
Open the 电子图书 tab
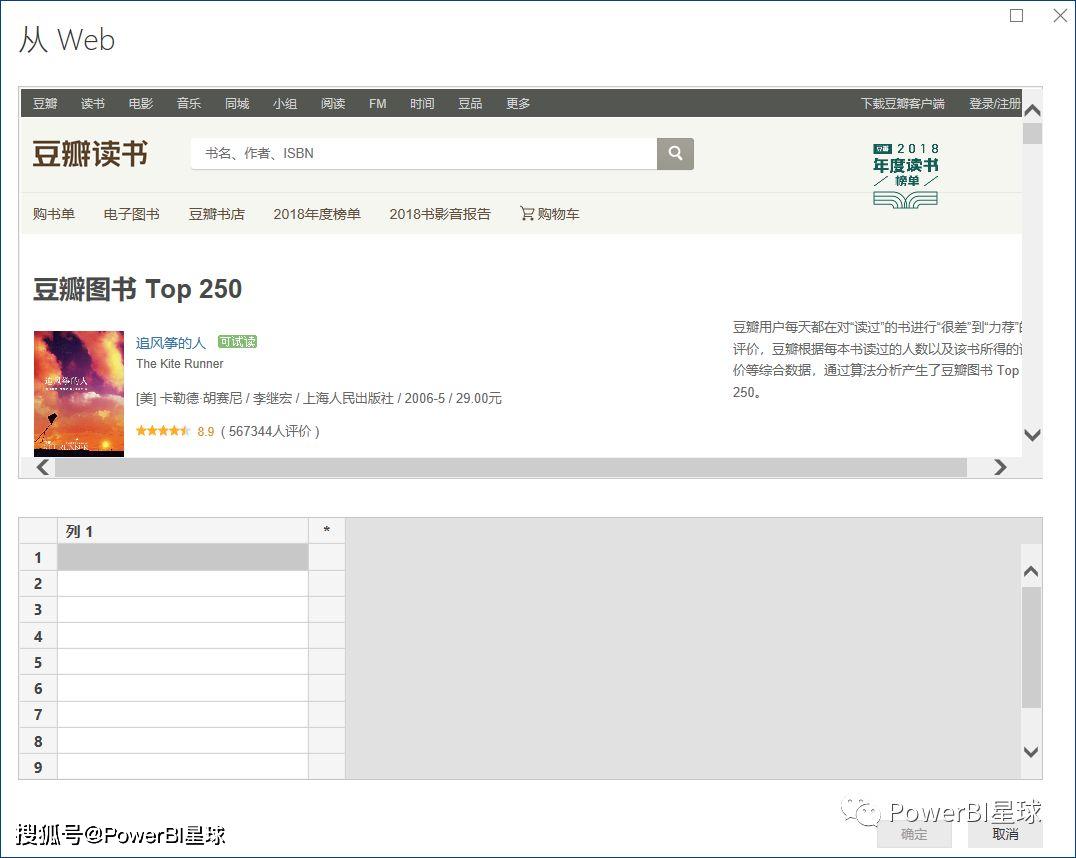[x=131, y=214]
